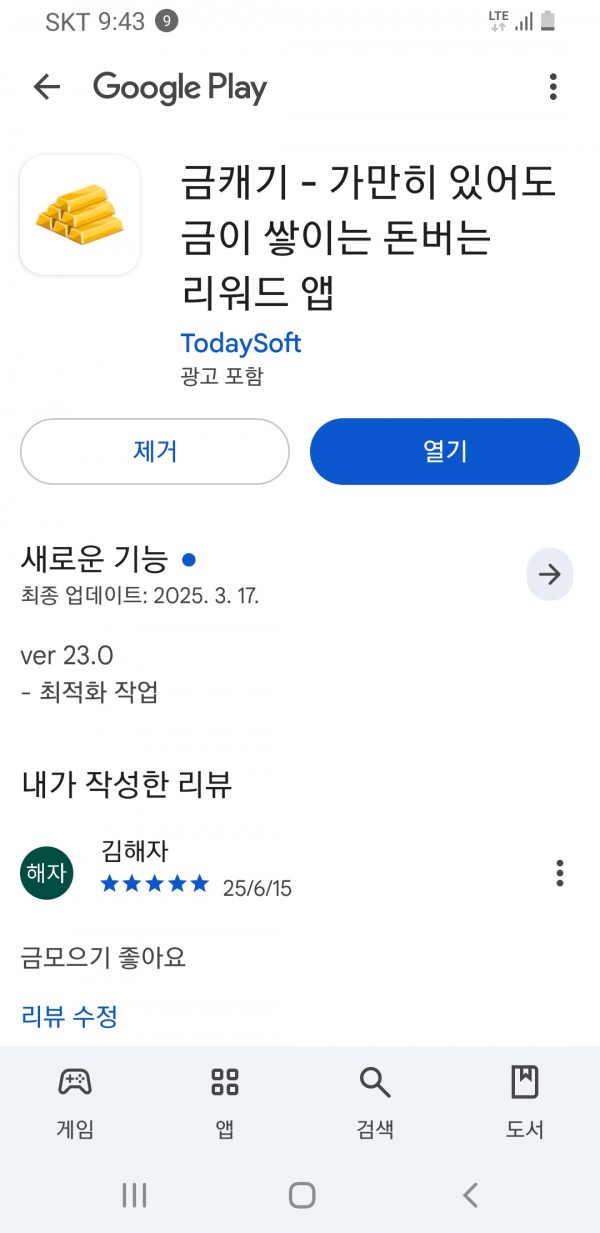600x1233 pixels.
Task: Tap the Android home button
Action: [x=302, y=1194]
